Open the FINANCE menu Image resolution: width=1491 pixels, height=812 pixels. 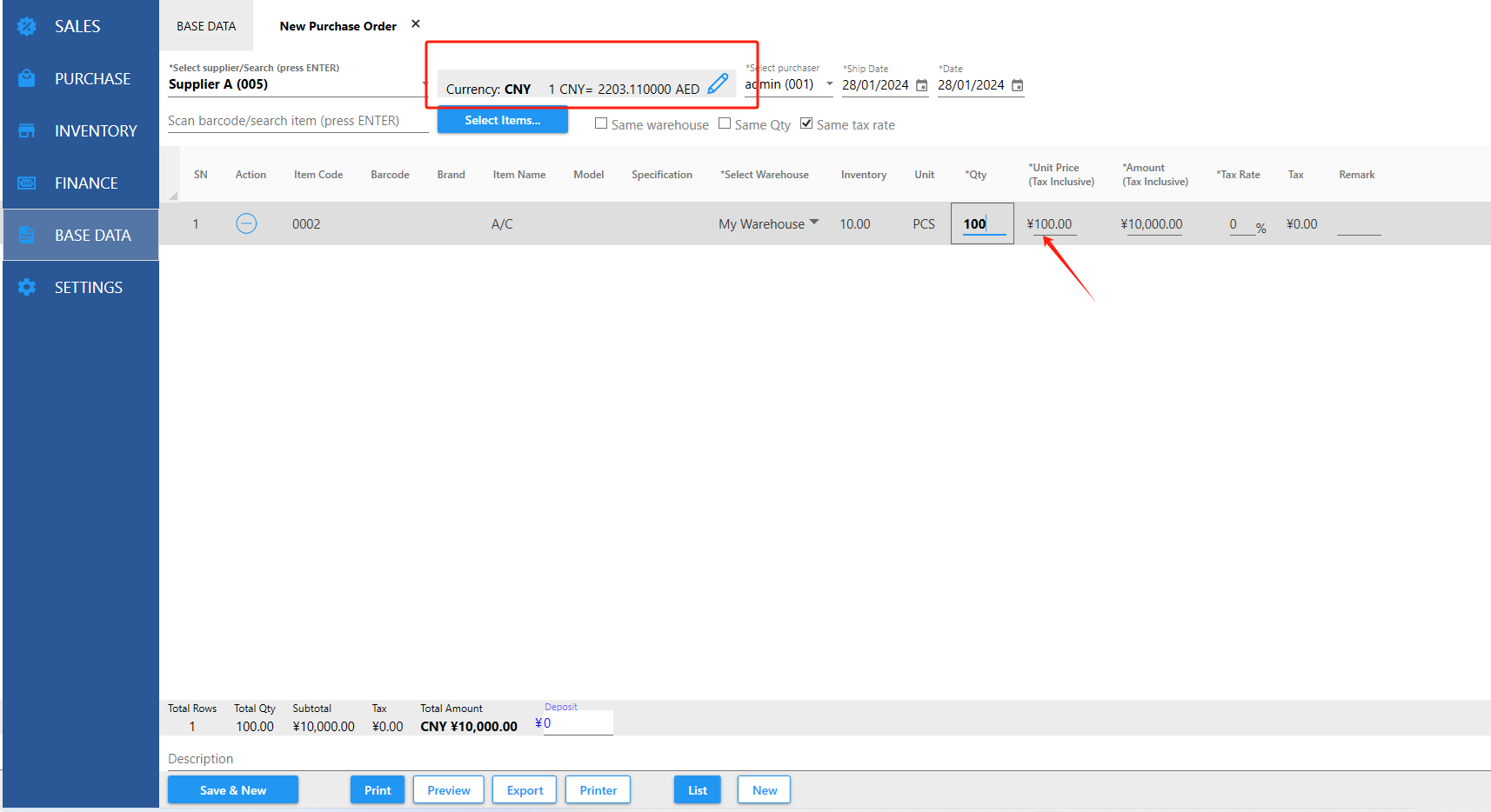tap(80, 183)
